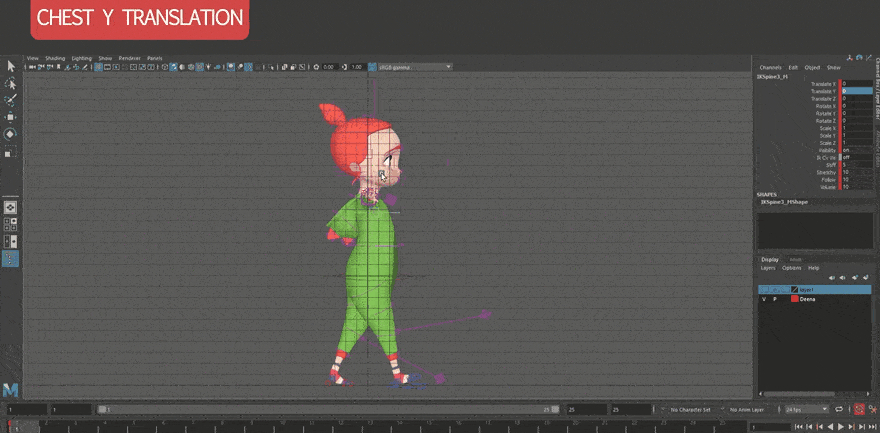Screen dimensions: 880x433
Task: Switch to the Display layer tab
Action: pos(770,259)
